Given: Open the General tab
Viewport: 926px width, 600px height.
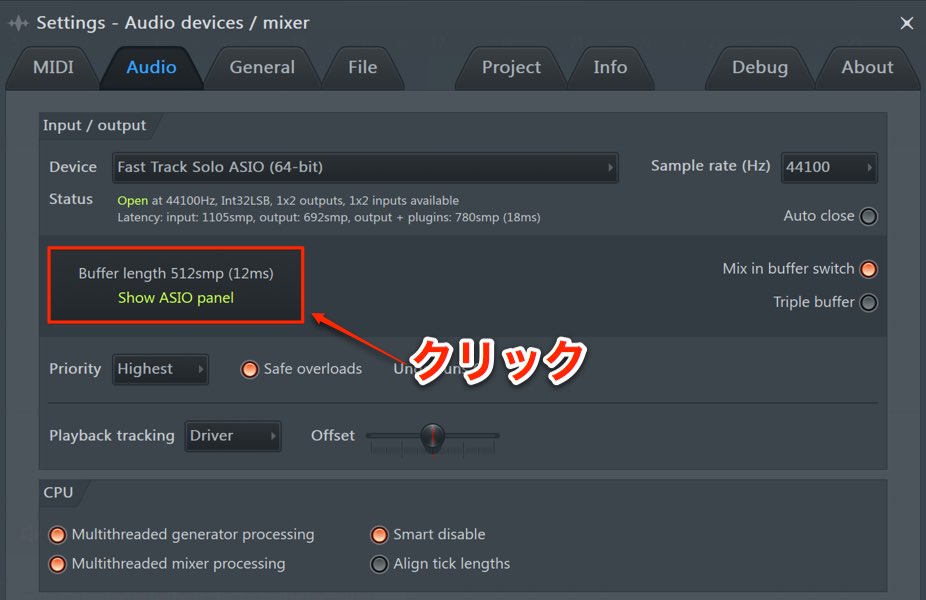Looking at the screenshot, I should click(x=262, y=67).
